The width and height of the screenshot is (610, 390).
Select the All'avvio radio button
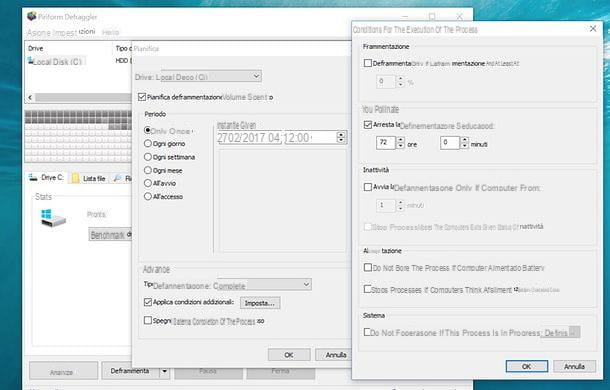[147, 183]
